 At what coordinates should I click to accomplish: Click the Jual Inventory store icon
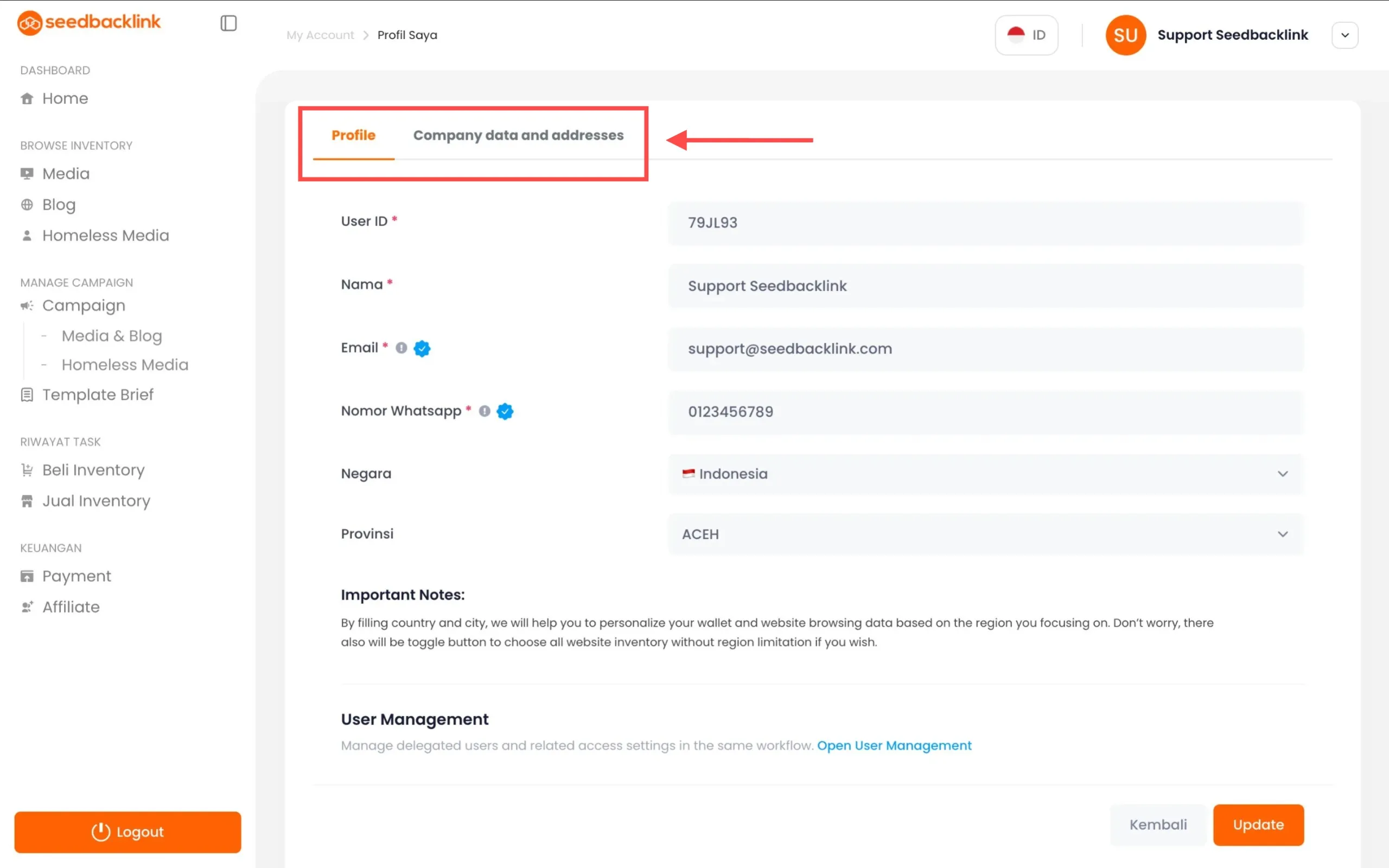pyautogui.click(x=27, y=501)
